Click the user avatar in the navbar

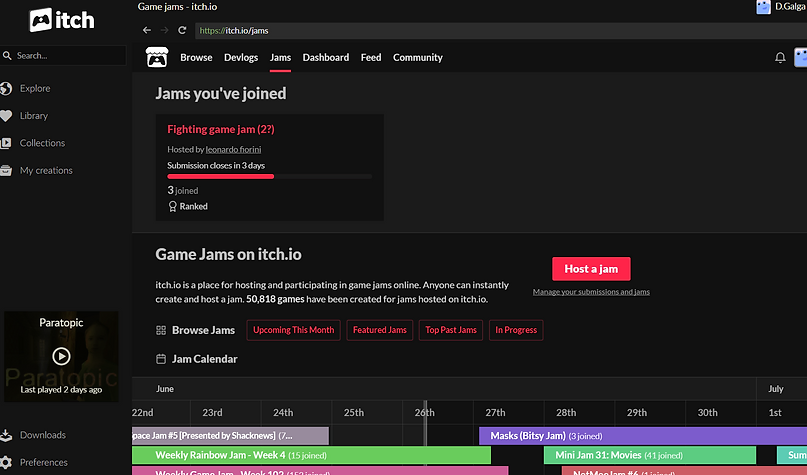tap(800, 57)
